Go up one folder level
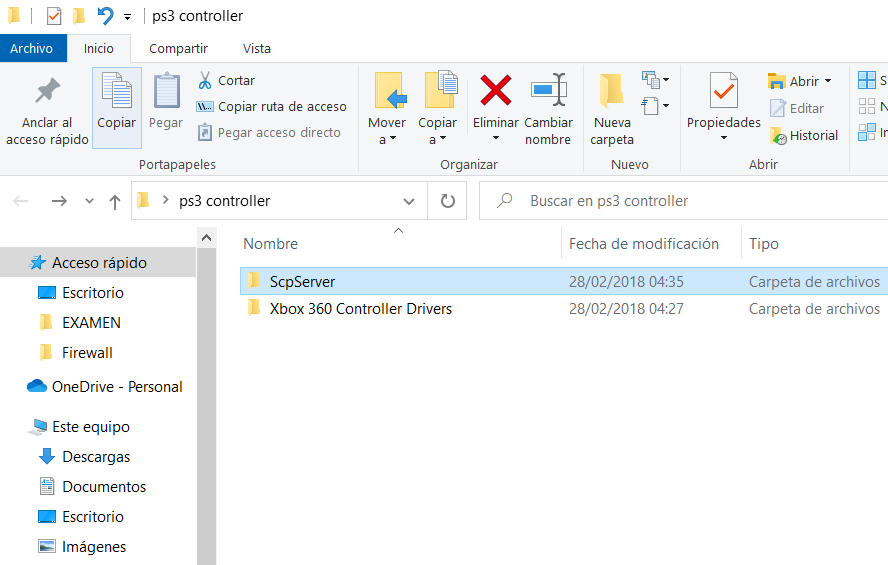This screenshot has width=888, height=565. [x=115, y=202]
